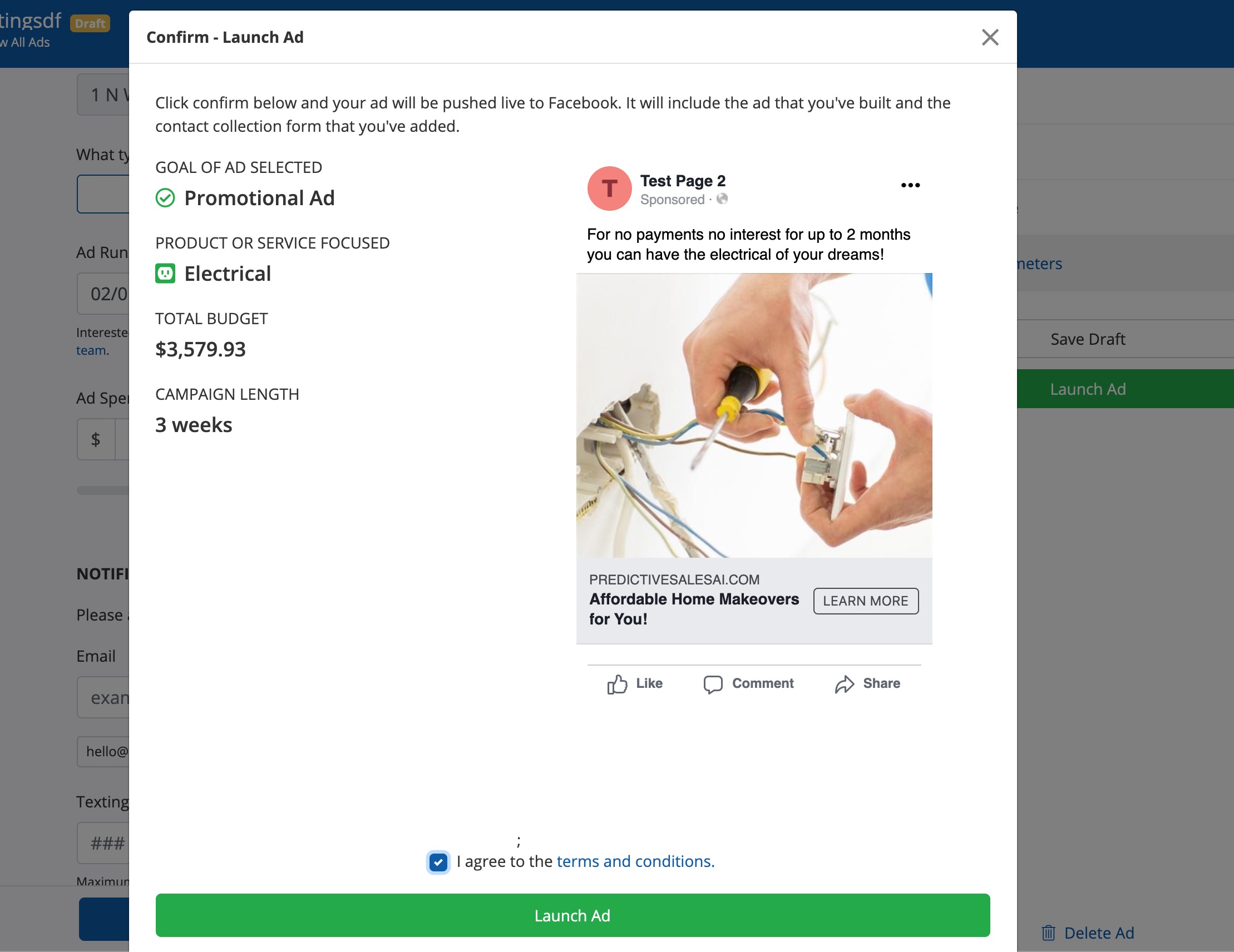Click the Draft status badge

click(x=90, y=23)
